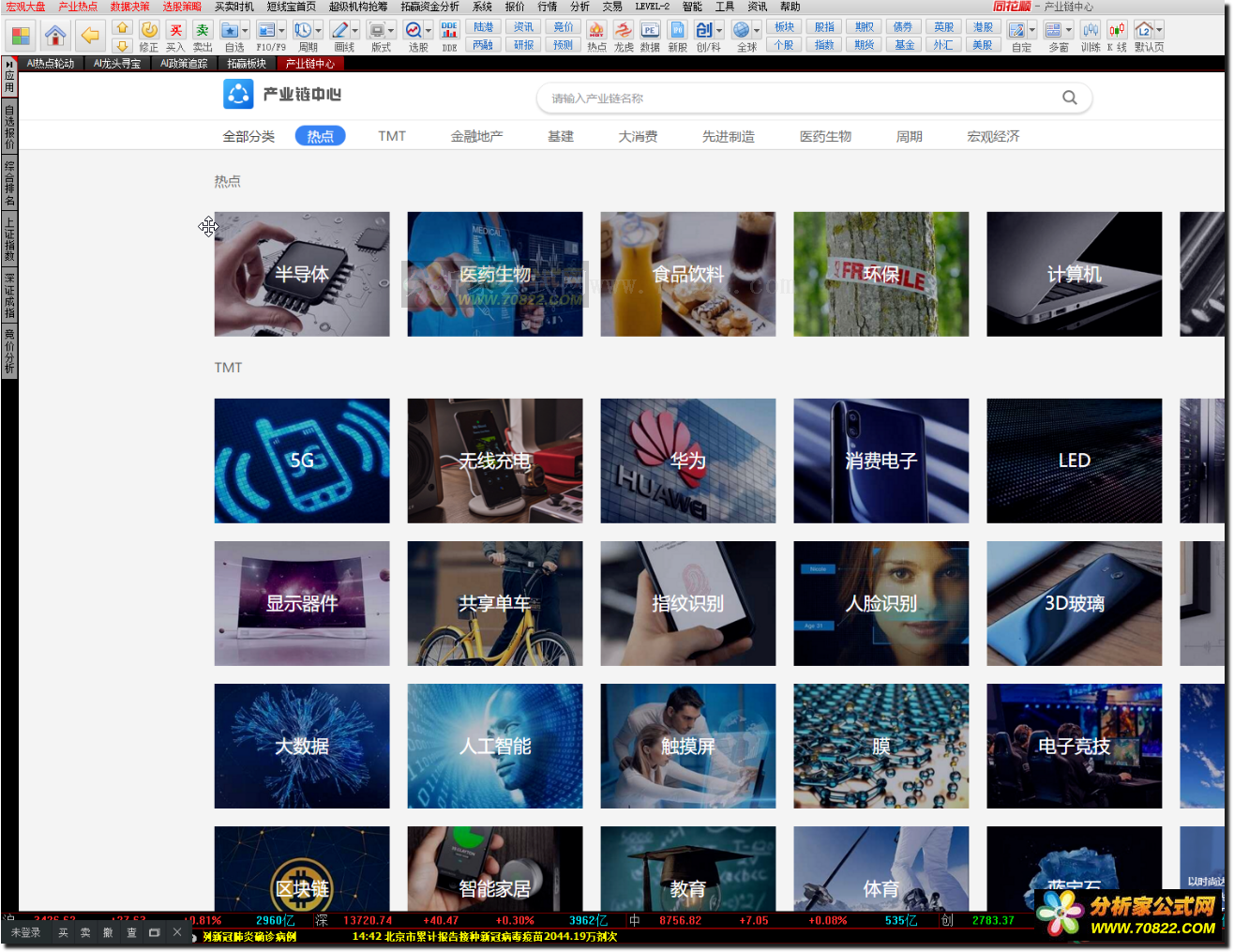This screenshot has width=1234, height=952.
Task: Switch to AI热点轮动 tab
Action: click(x=51, y=64)
